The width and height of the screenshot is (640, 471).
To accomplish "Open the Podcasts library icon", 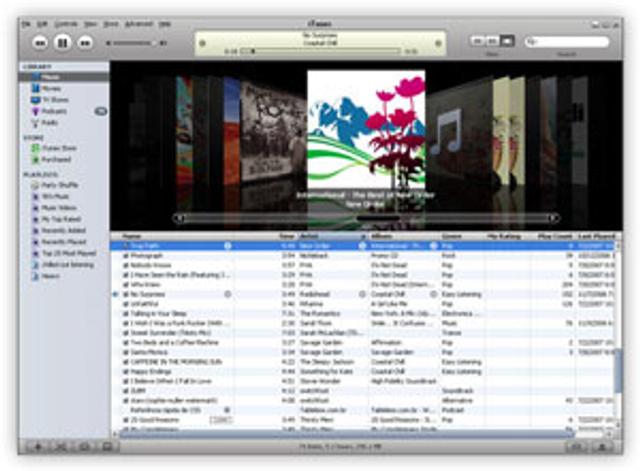I will click(36, 111).
